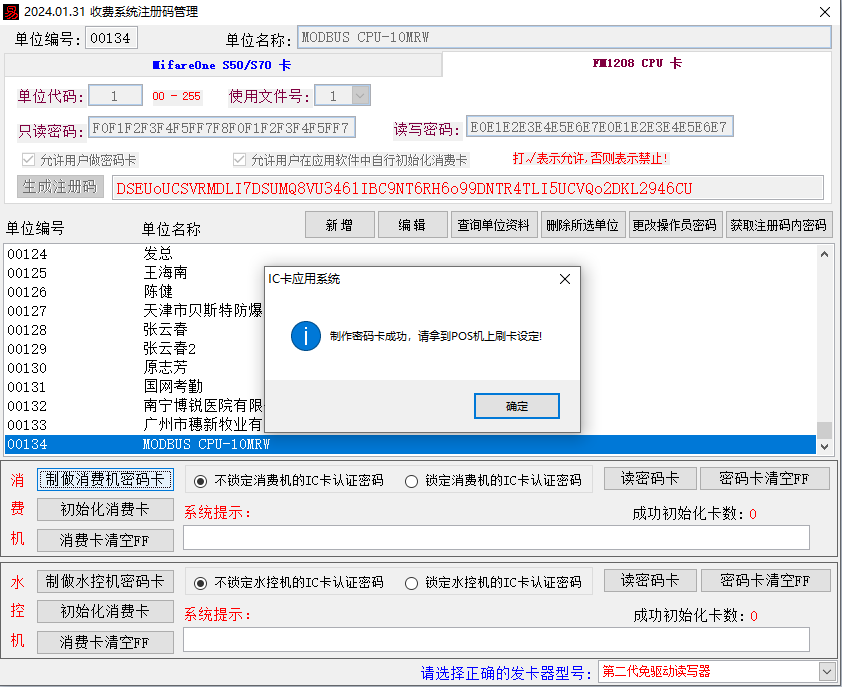The image size is (842, 687).
Task: Click 获取注册码内密码 button
Action: [x=778, y=225]
